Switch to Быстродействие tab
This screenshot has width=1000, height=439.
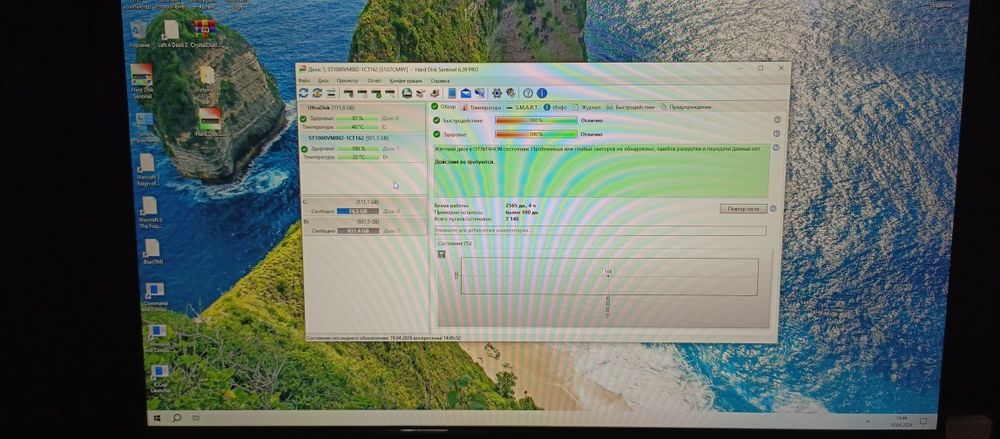point(630,107)
